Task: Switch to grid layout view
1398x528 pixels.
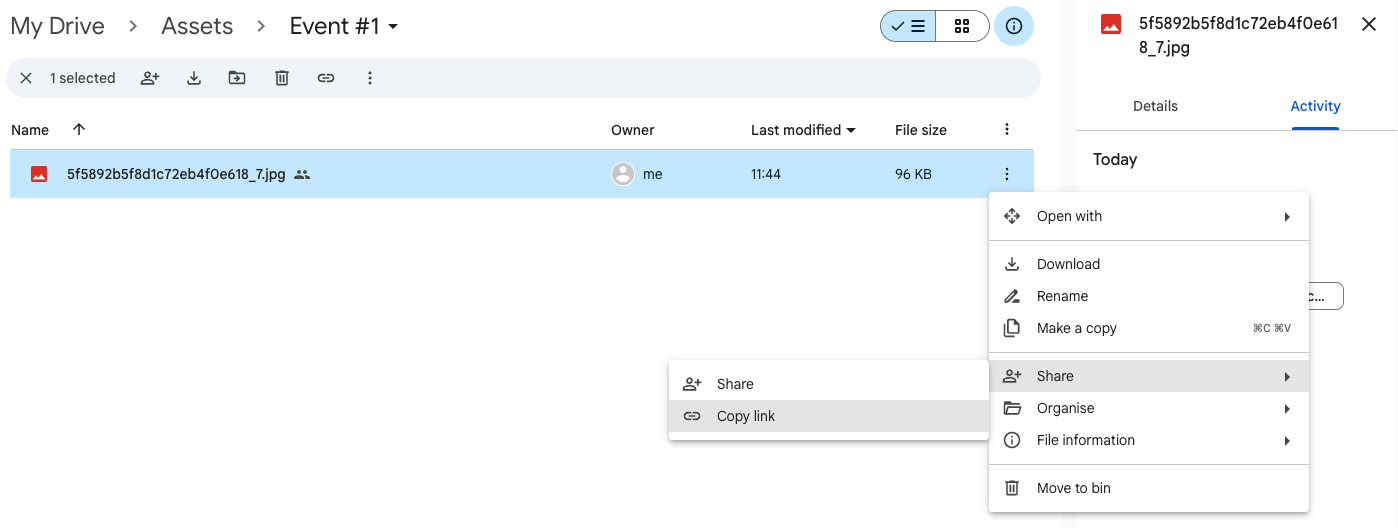Action: (x=962, y=26)
